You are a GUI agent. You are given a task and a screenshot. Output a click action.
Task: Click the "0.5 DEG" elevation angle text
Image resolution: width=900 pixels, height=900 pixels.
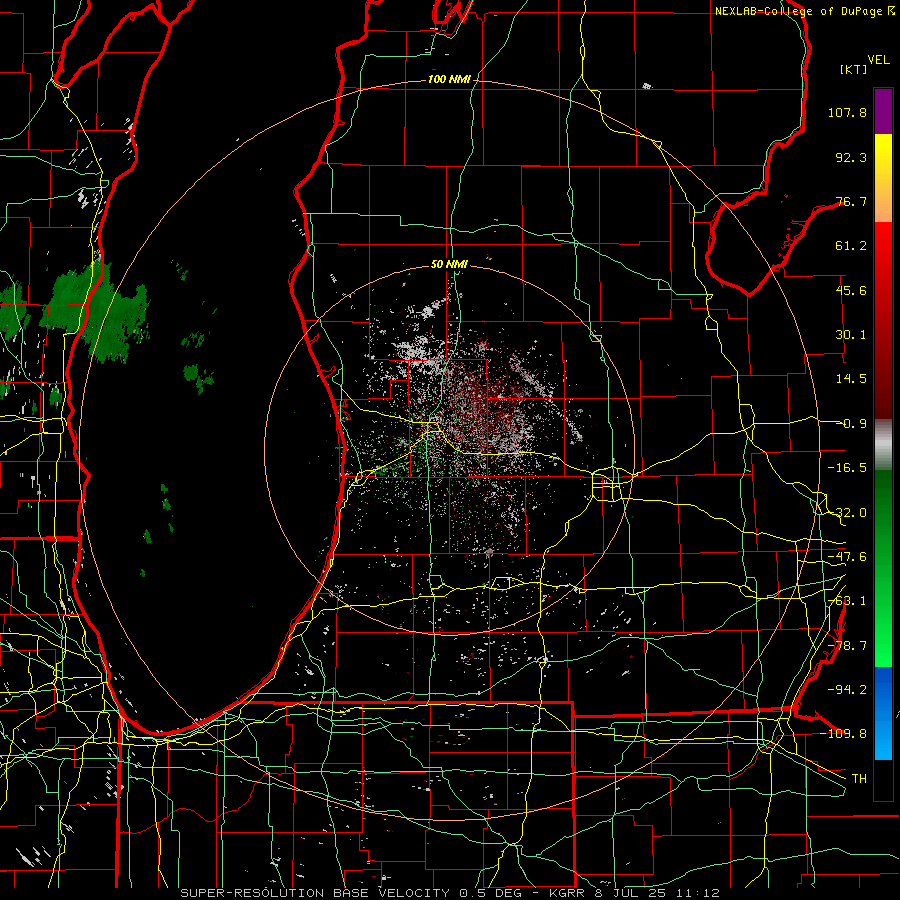click(x=490, y=893)
